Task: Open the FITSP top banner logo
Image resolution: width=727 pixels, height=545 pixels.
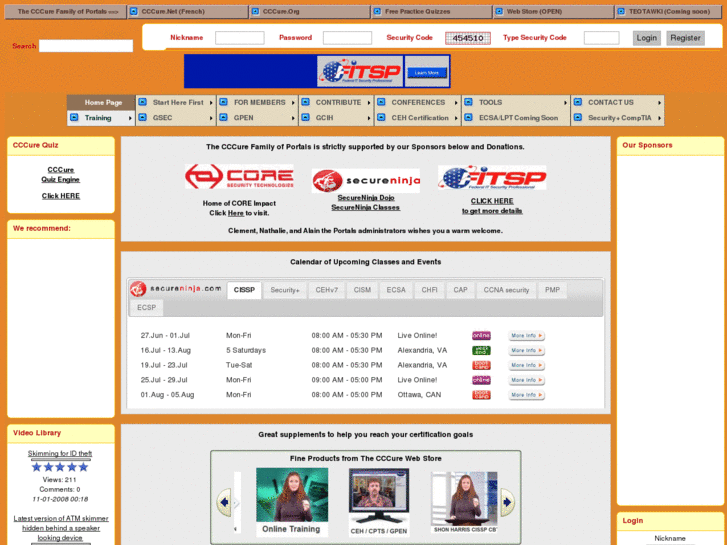Action: 360,71
